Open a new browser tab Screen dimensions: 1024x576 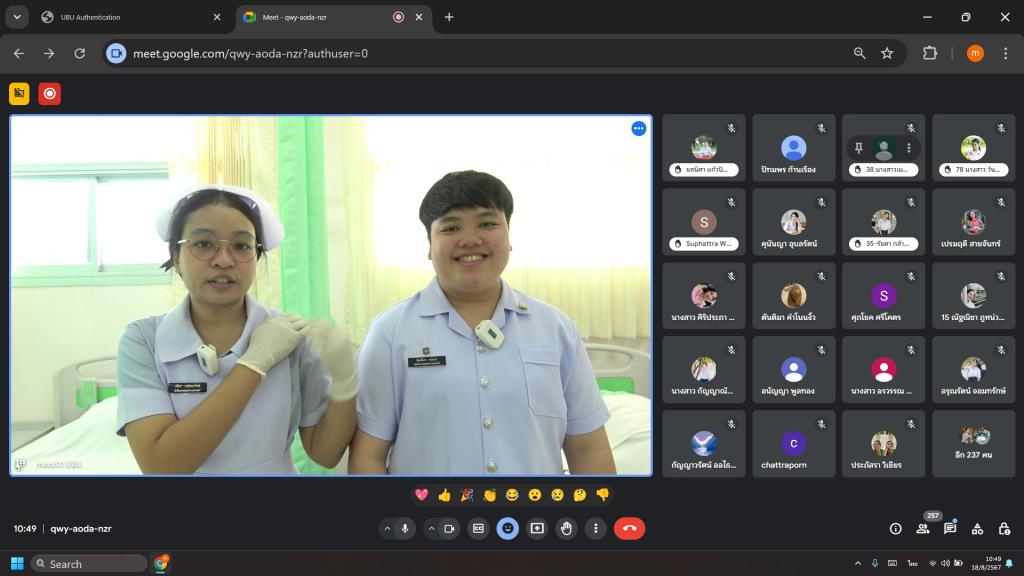[449, 17]
